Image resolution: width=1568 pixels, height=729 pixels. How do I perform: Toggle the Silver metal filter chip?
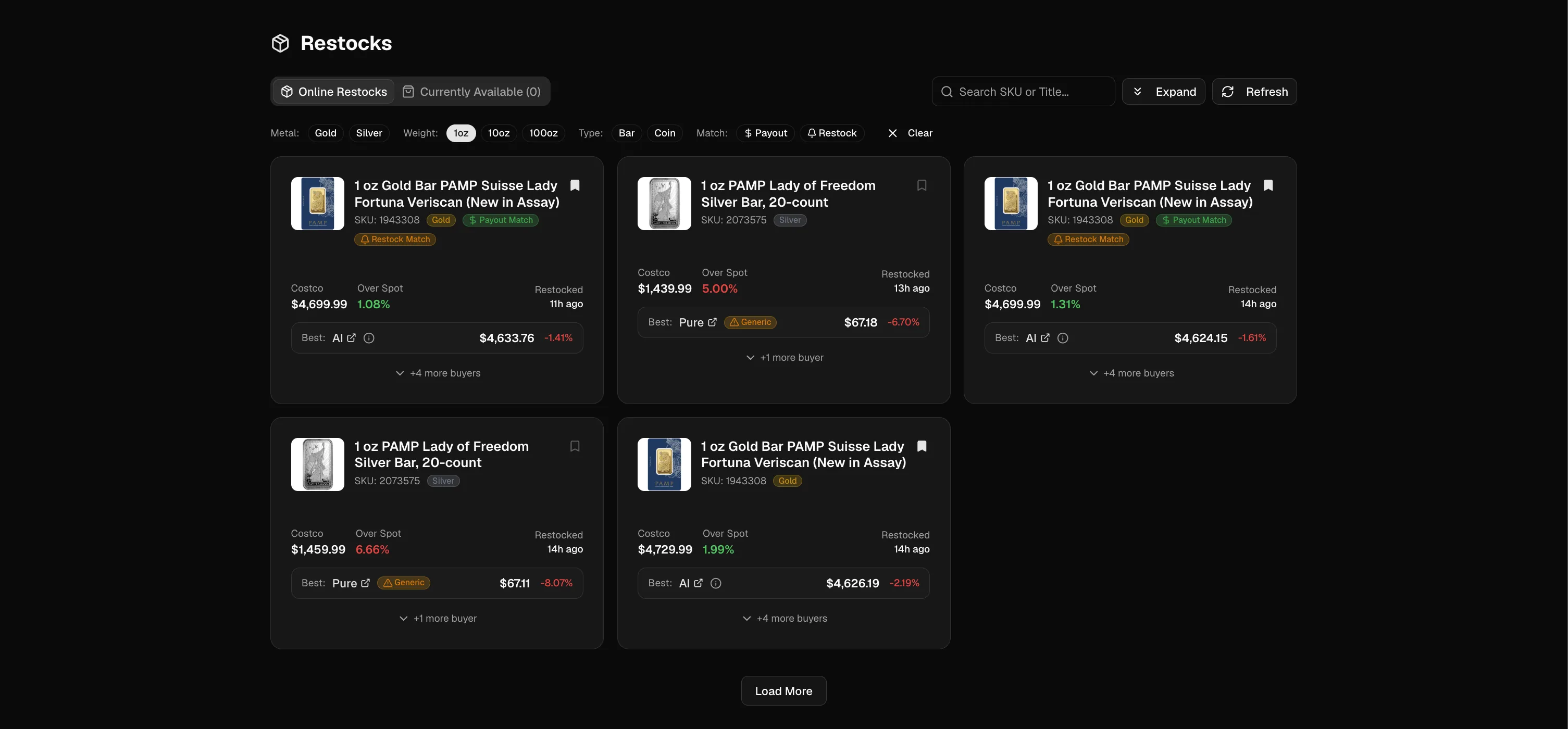pyautogui.click(x=369, y=133)
